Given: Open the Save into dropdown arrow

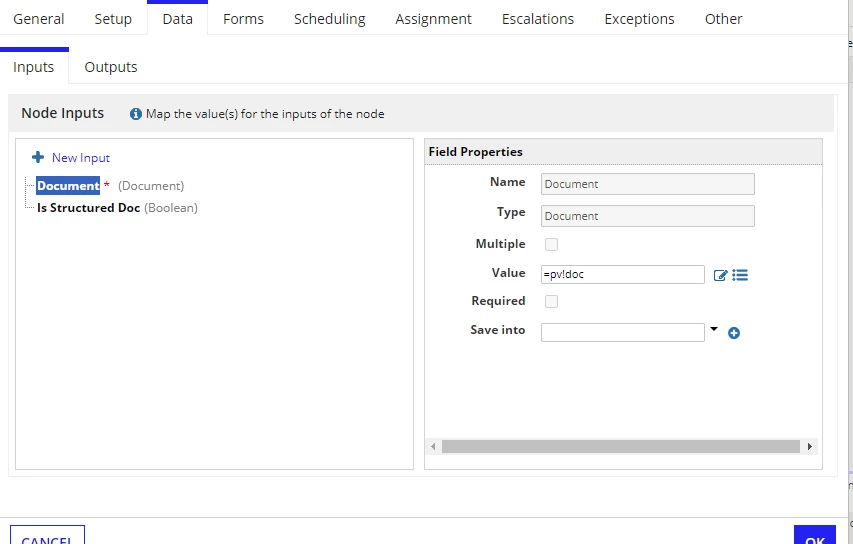Looking at the screenshot, I should [714, 329].
